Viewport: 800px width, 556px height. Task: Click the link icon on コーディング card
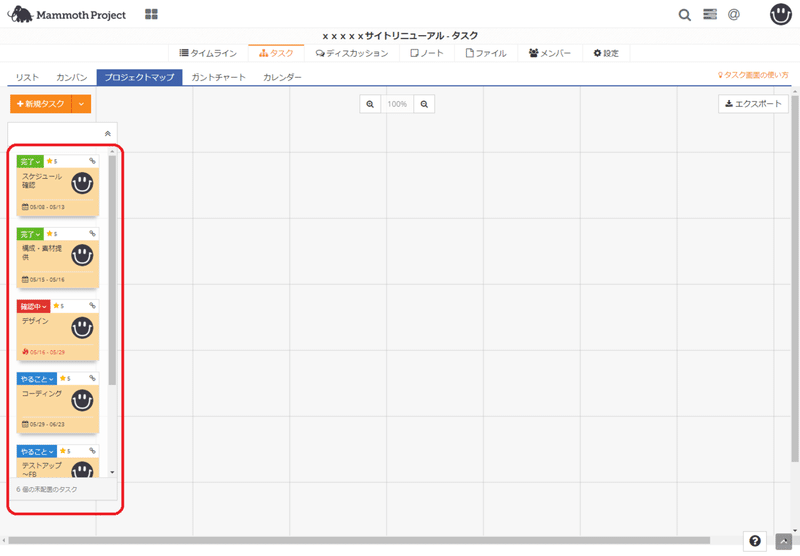point(92,378)
